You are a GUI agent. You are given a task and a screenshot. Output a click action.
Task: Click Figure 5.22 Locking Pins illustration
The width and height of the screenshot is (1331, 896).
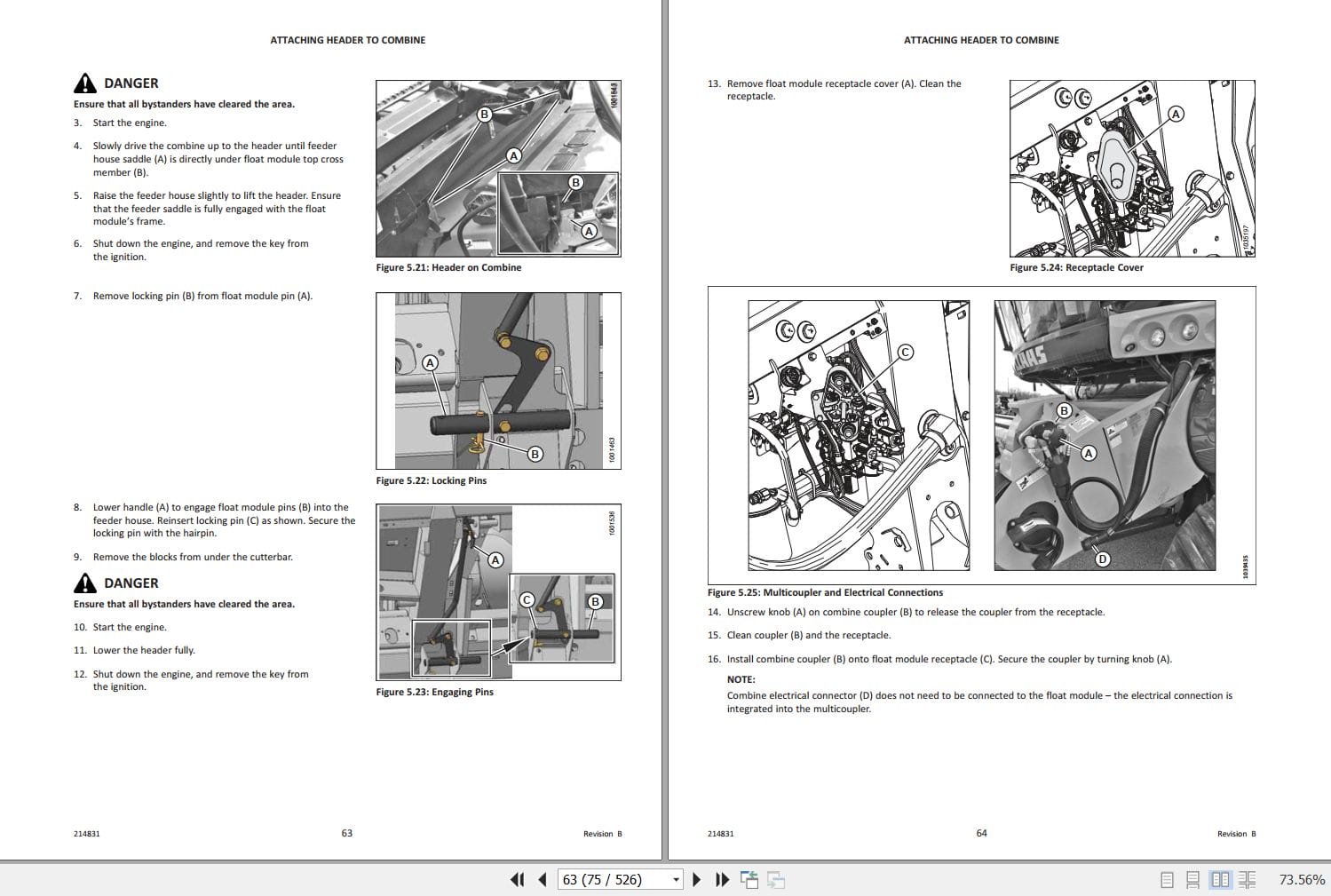point(498,379)
